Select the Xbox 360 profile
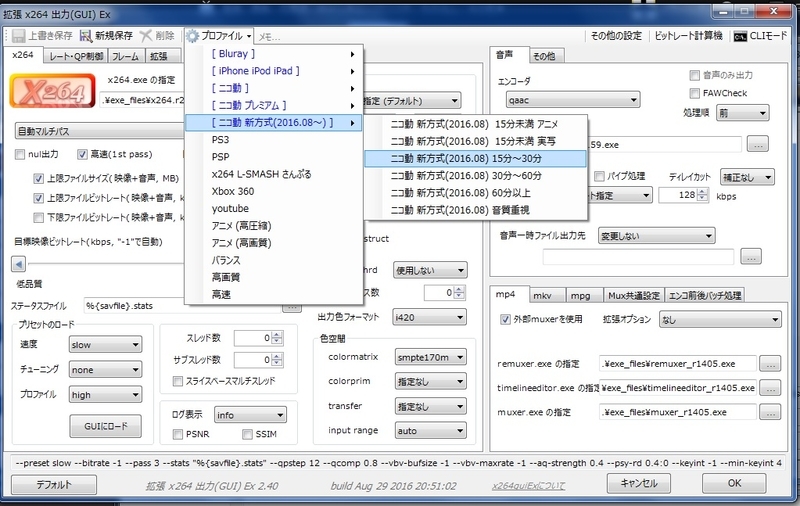Screen dimensions: 800x506 coord(273,191)
